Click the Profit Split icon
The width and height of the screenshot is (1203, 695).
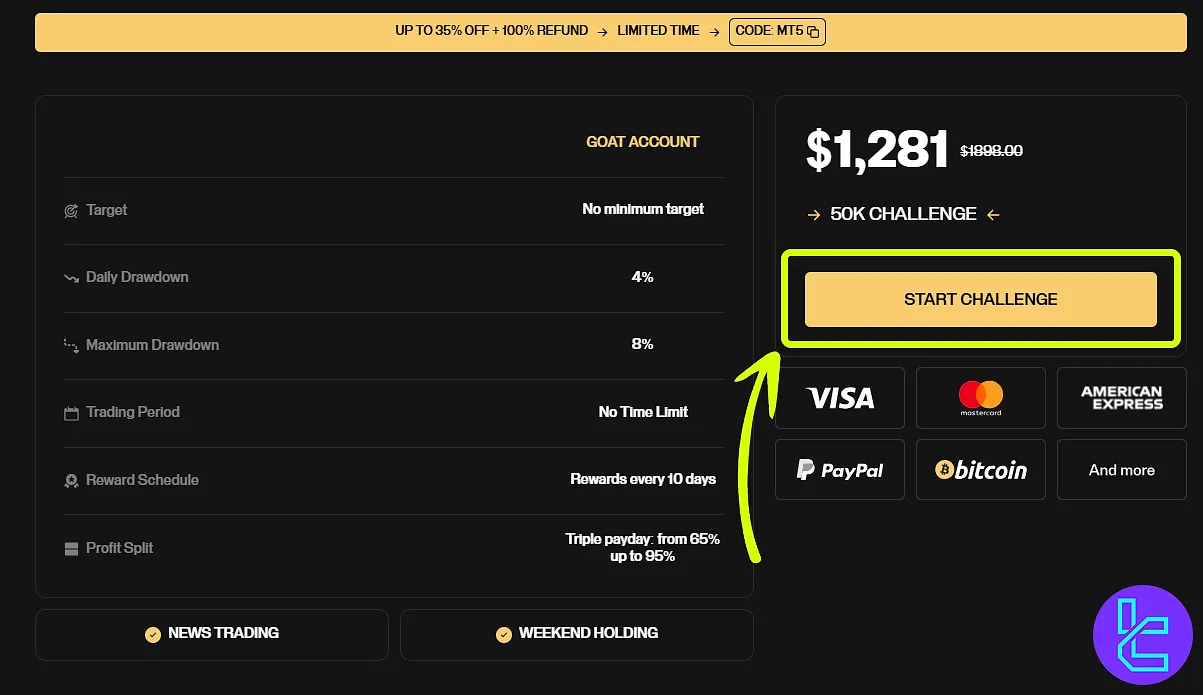click(71, 549)
